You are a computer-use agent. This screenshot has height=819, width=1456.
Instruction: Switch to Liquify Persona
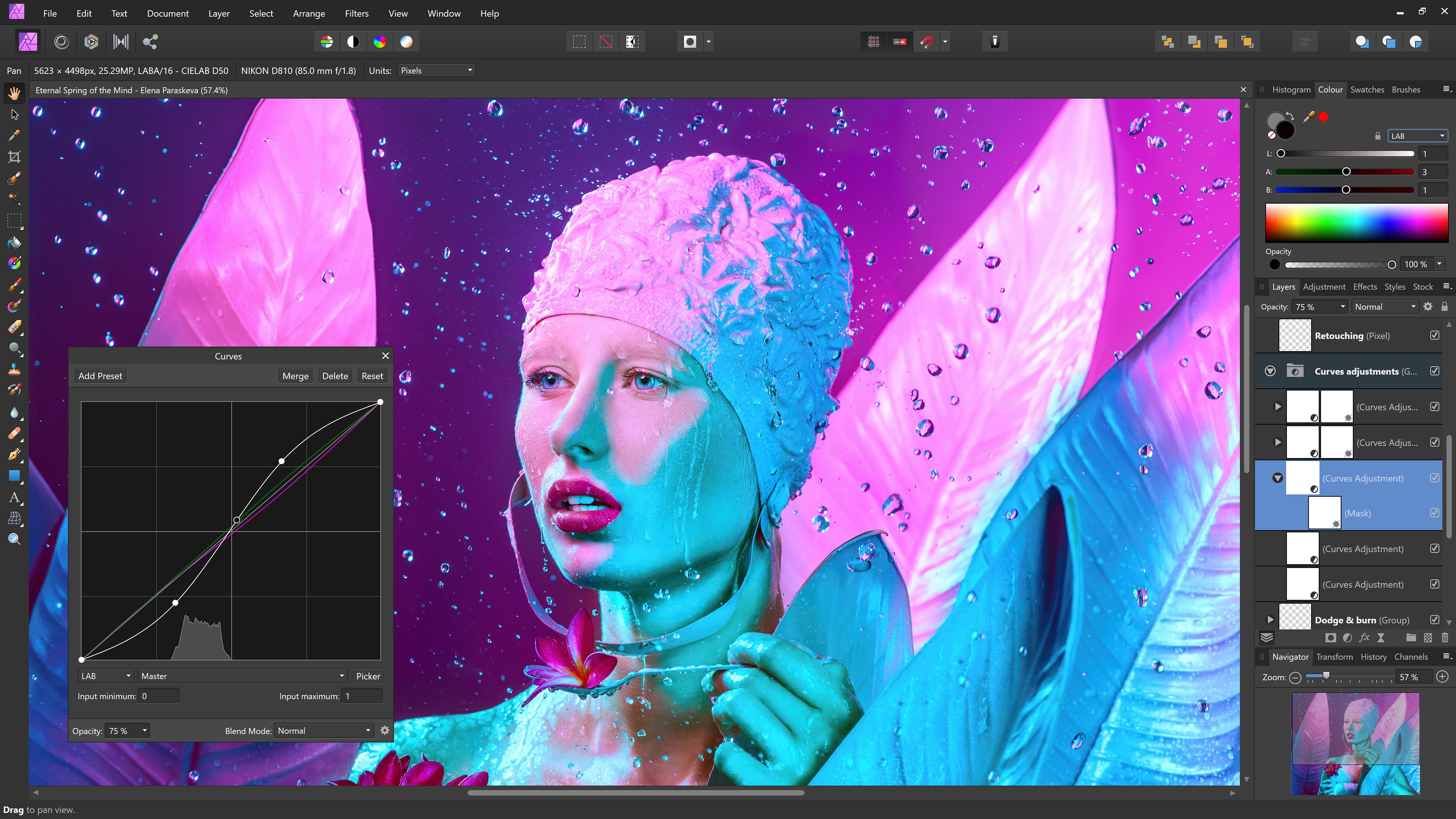[61, 41]
